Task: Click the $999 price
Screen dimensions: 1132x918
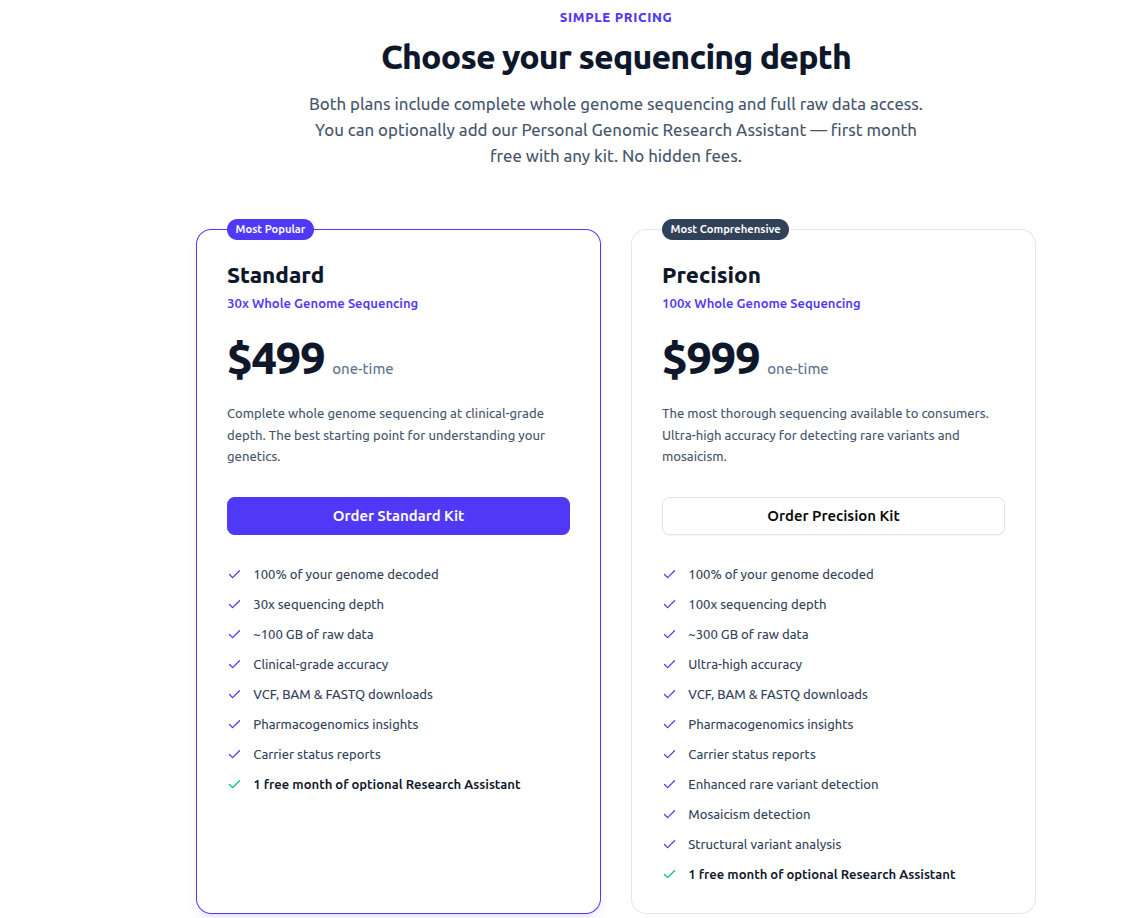Action: pyautogui.click(x=711, y=358)
